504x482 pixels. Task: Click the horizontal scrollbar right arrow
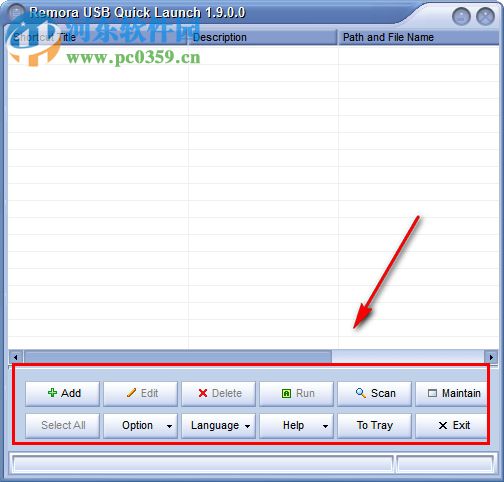[491, 357]
